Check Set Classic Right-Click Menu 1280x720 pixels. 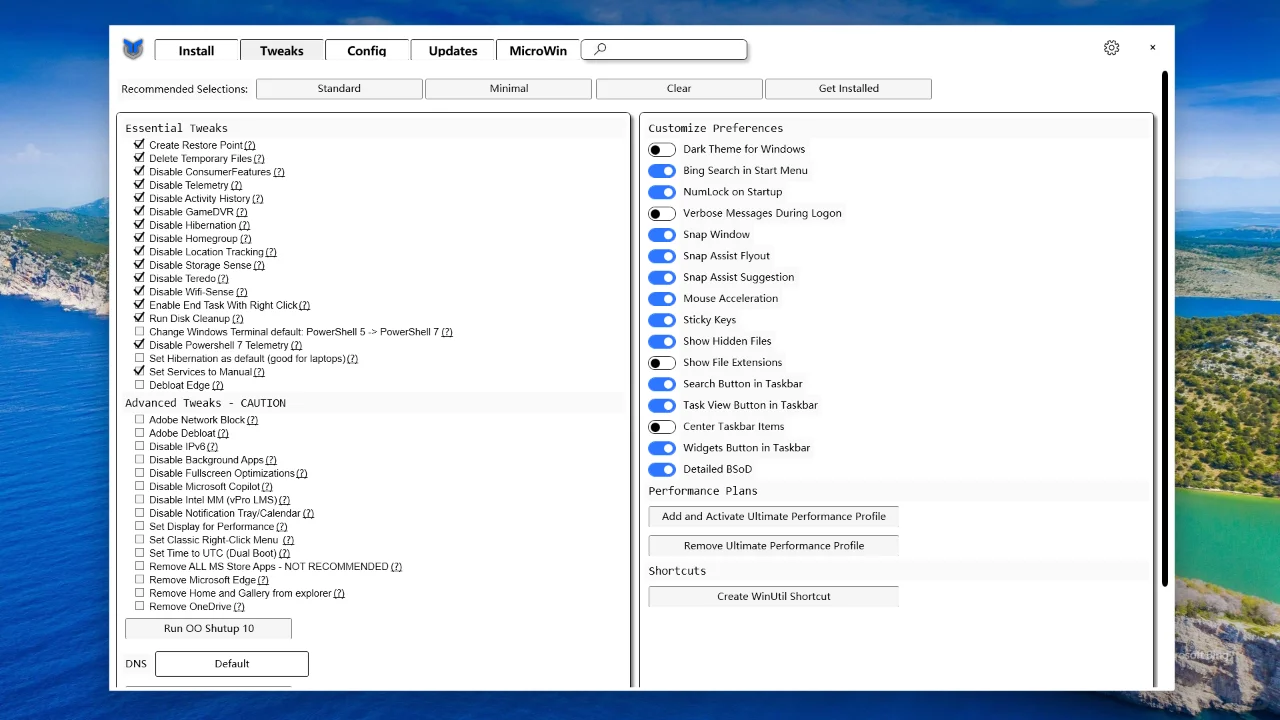pyautogui.click(x=139, y=540)
